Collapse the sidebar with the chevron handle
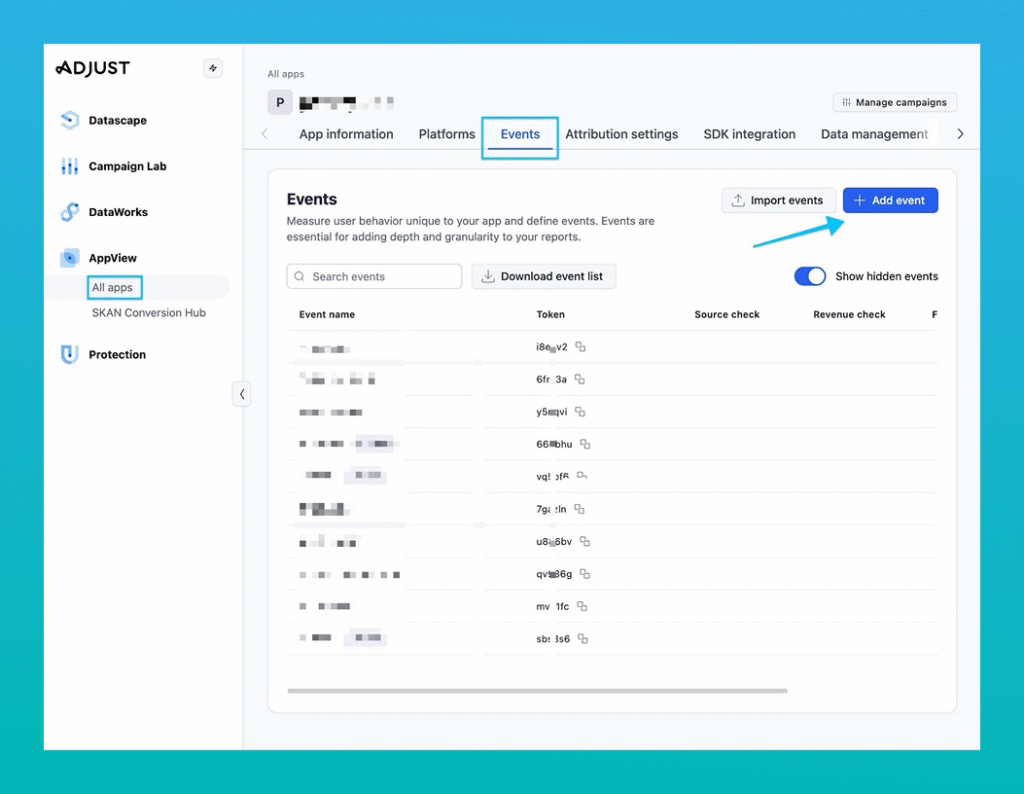Image resolution: width=1024 pixels, height=794 pixels. coord(242,394)
